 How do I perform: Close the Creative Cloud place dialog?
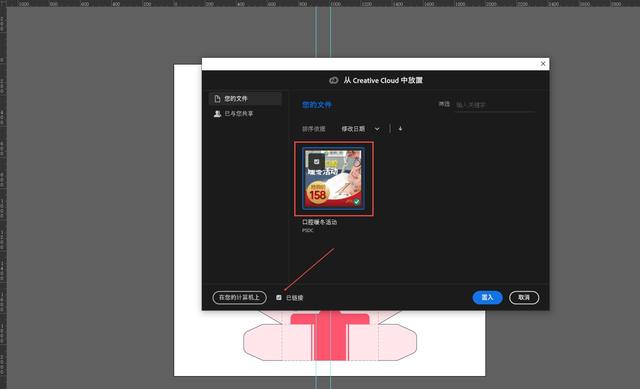tap(543, 64)
